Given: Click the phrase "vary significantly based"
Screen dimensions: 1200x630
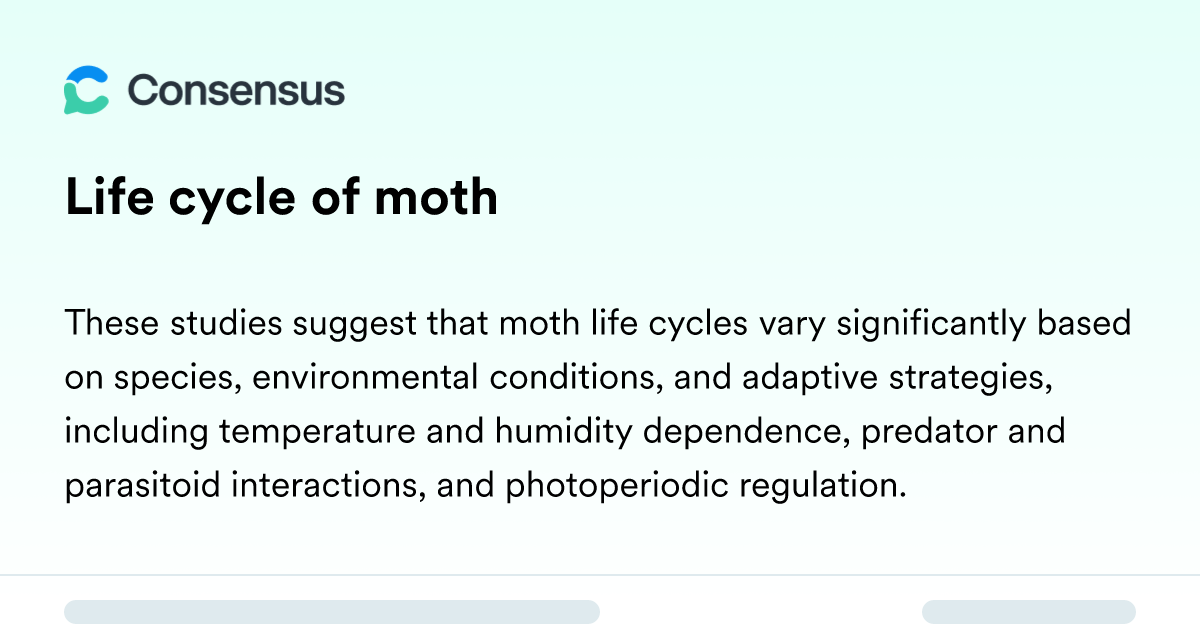Looking at the screenshot, I should point(945,324).
